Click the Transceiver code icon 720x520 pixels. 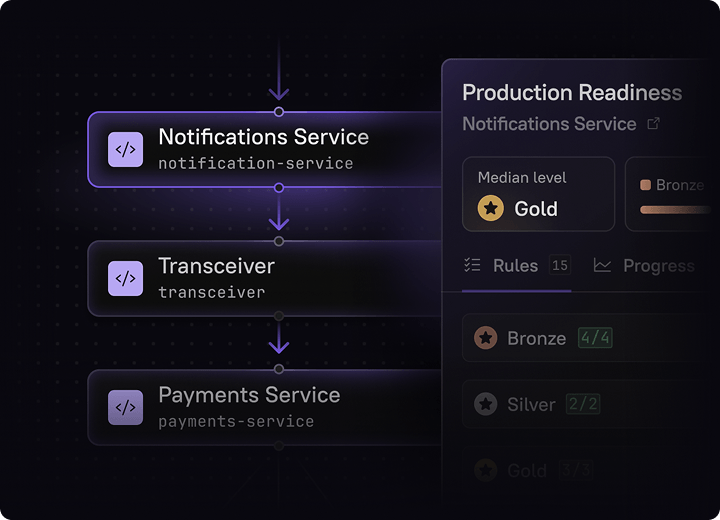point(125,278)
